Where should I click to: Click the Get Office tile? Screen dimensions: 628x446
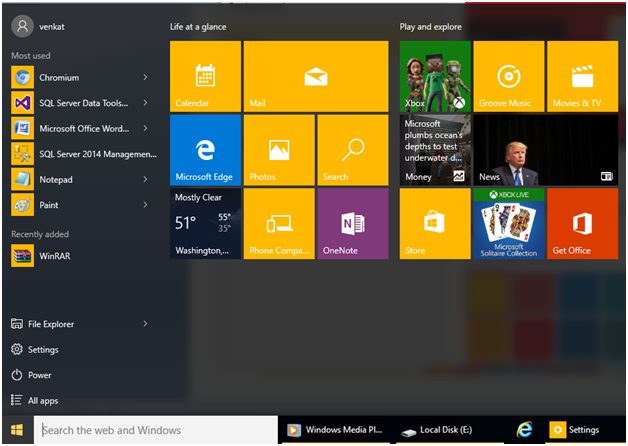[x=582, y=223]
